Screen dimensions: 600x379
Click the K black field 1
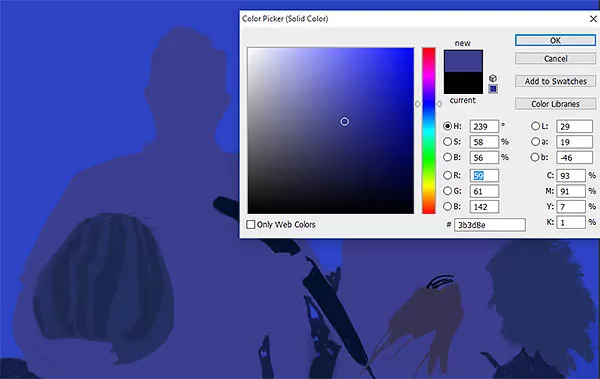click(571, 222)
